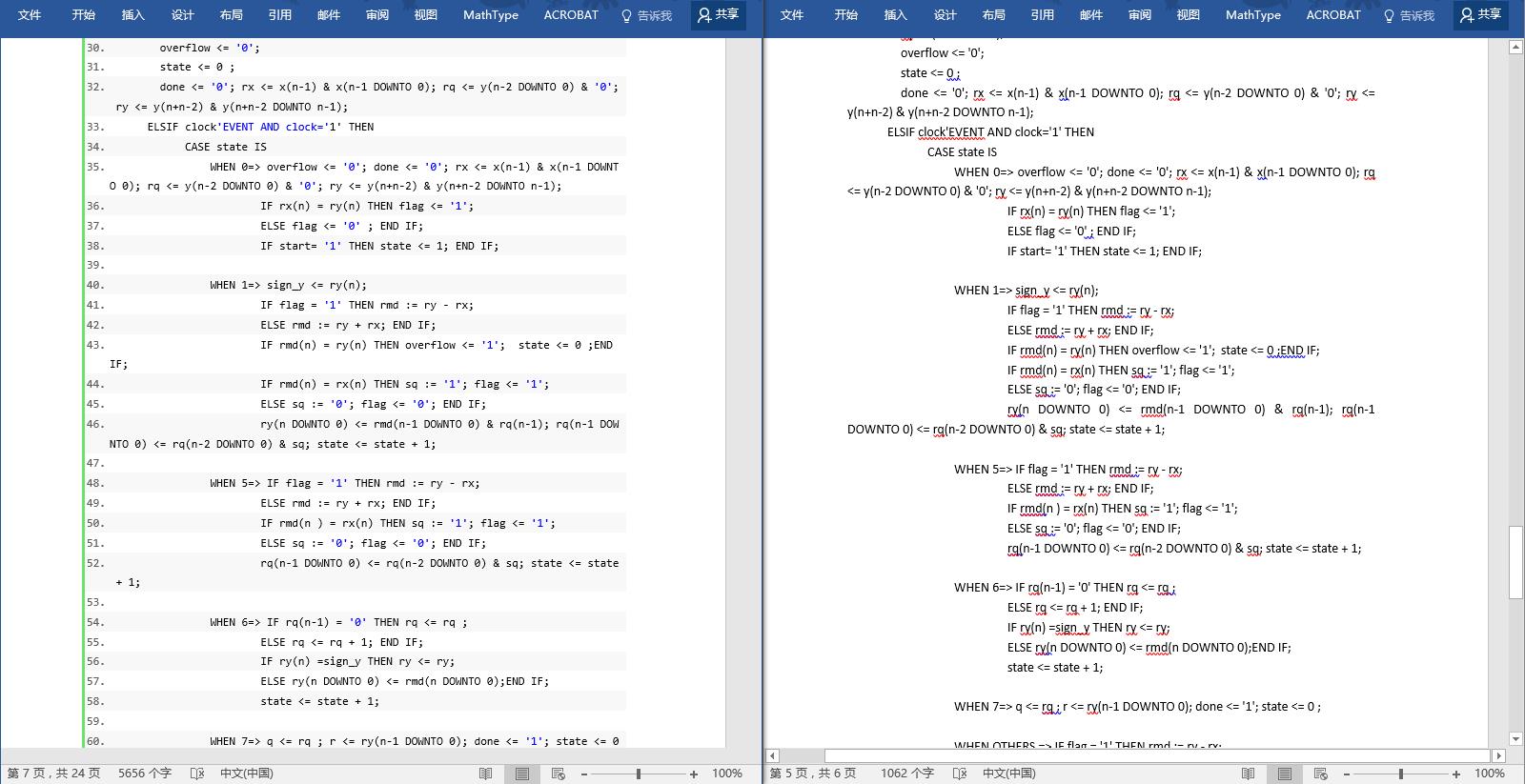Click 'state <= state + 1;' line 58 left document
The width and height of the screenshot is (1525, 784).
pyautogui.click(x=319, y=701)
